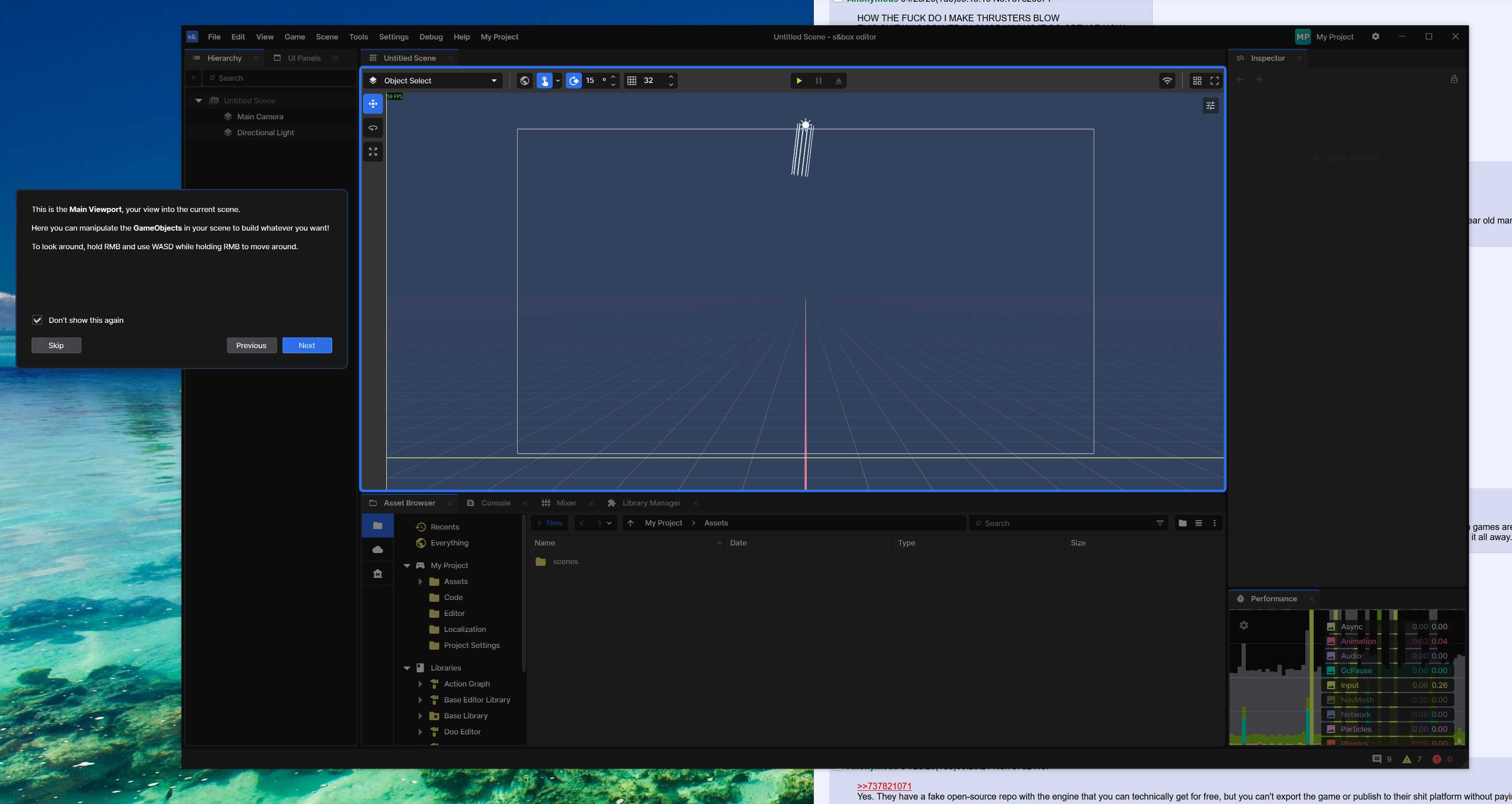Screen dimensions: 1512x804
Task: Select the Move/Position tool in viewport sidebar
Action: 373,104
